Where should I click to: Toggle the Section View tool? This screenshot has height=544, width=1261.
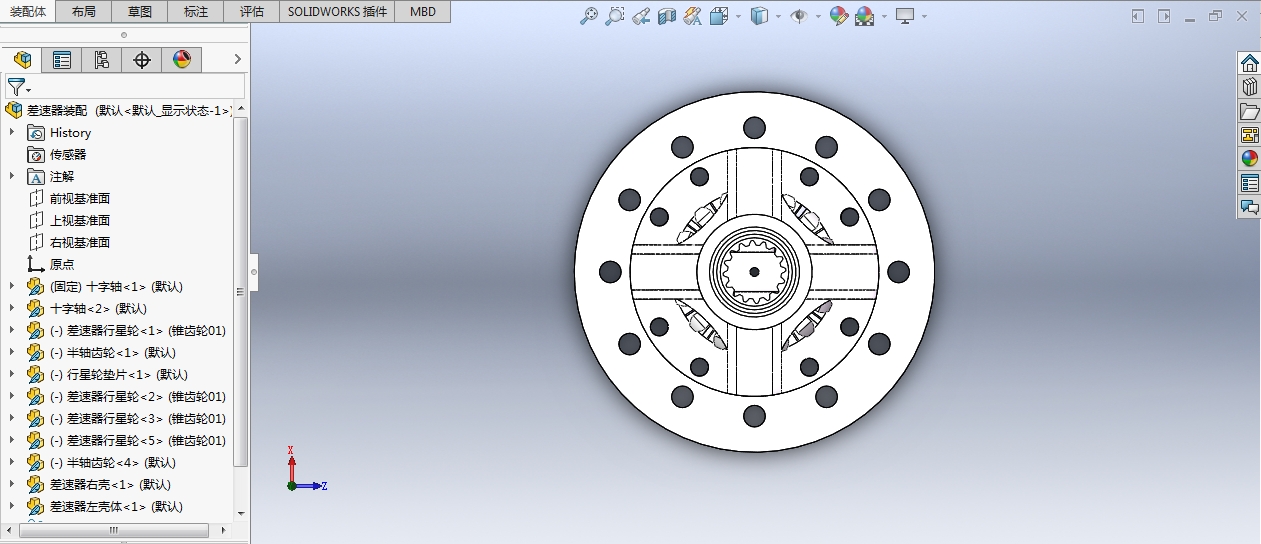tap(667, 16)
